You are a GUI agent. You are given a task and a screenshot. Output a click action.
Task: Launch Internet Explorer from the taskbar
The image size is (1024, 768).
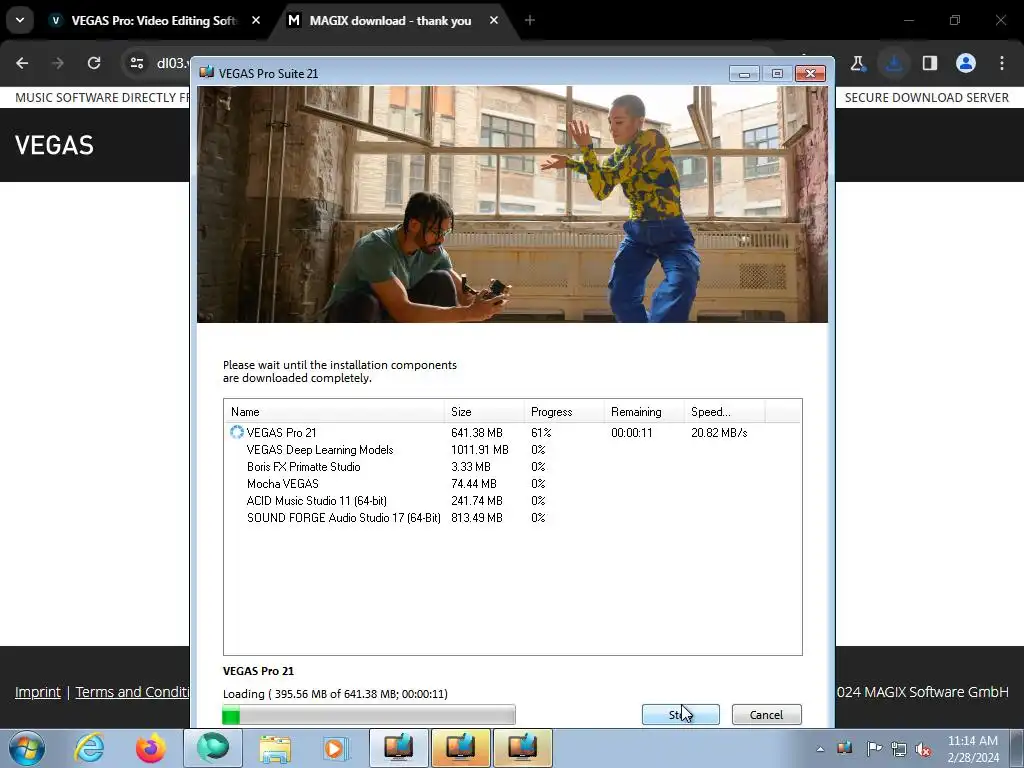89,748
